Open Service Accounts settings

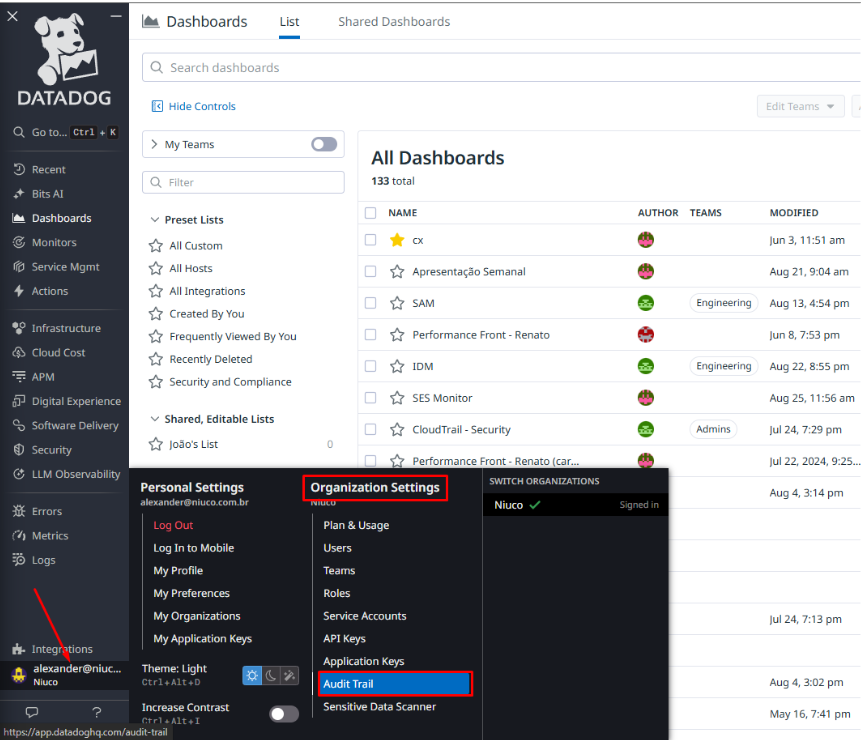point(364,616)
